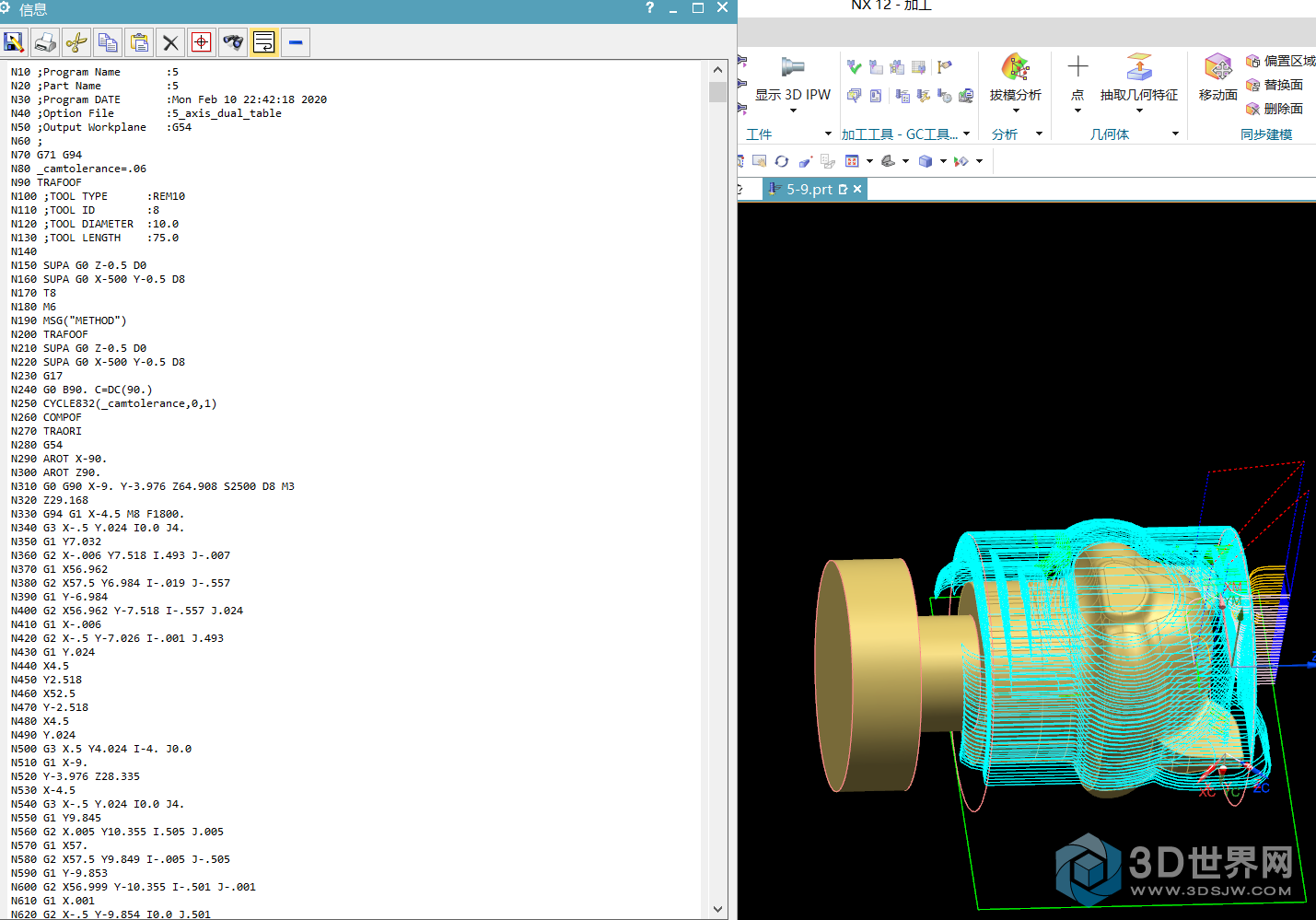
Task: Click the Delete Face (删除面) button
Action: point(1275,109)
